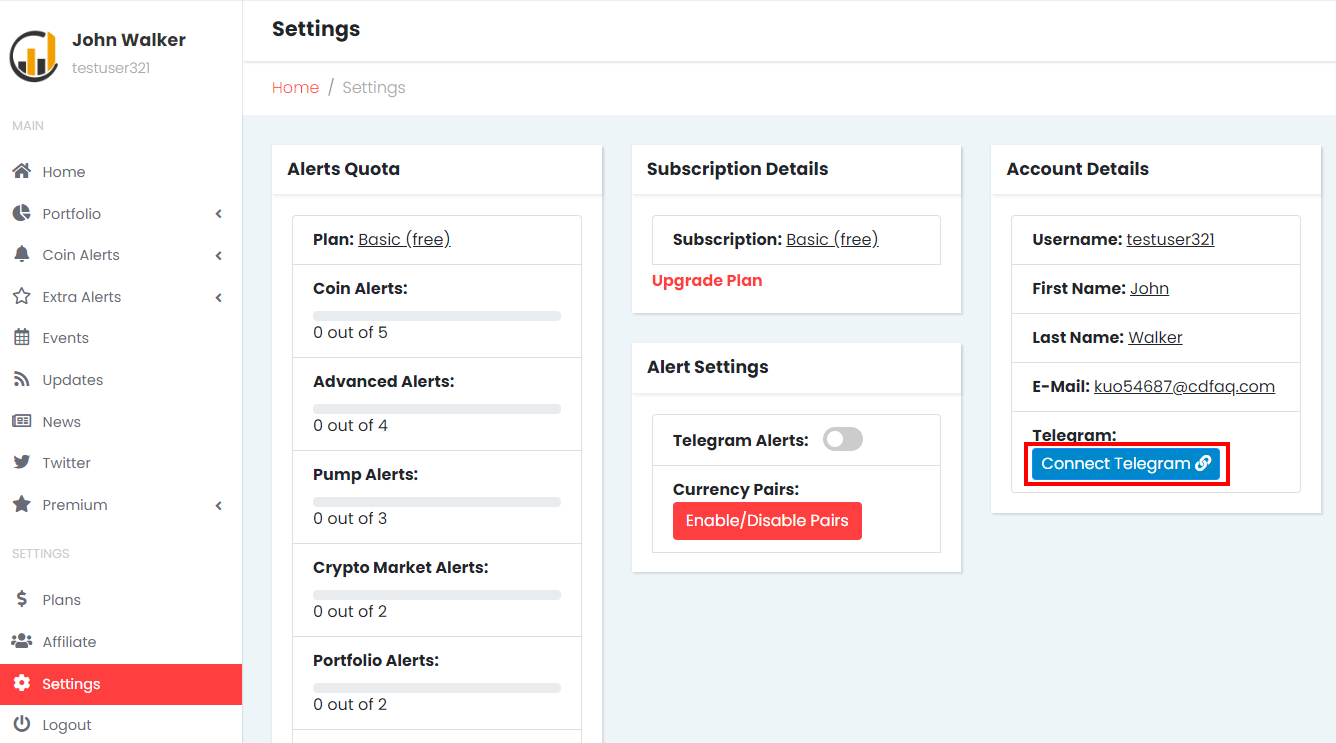Viewport: 1336px width, 743px height.
Task: Click the Pump Alerts progress bar
Action: (x=437, y=502)
